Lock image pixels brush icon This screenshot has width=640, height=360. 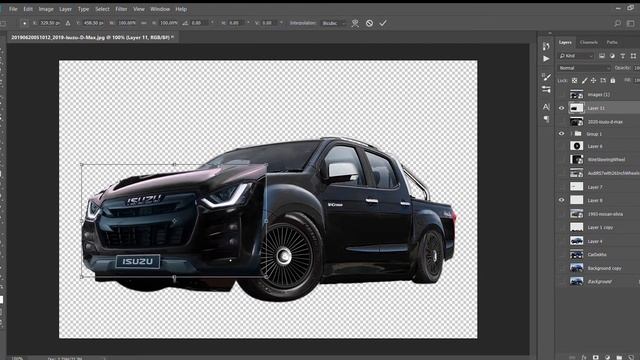pos(584,81)
